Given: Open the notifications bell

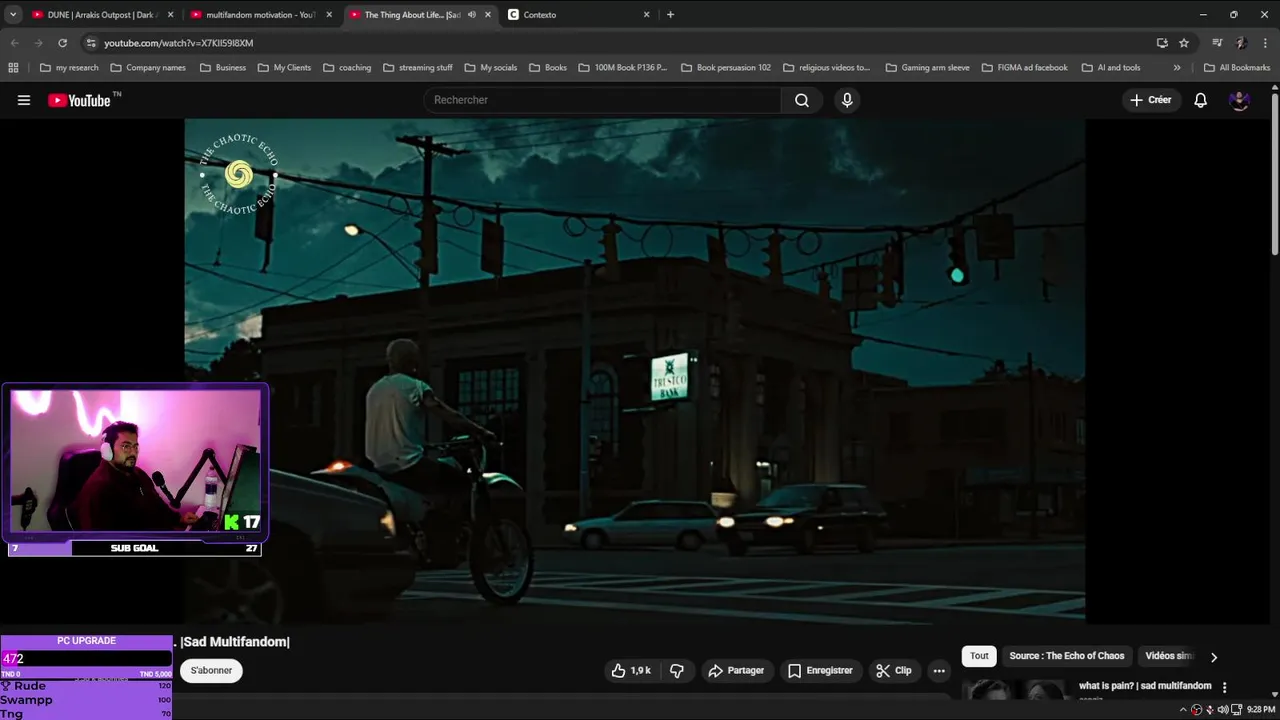Looking at the screenshot, I should tap(1201, 100).
